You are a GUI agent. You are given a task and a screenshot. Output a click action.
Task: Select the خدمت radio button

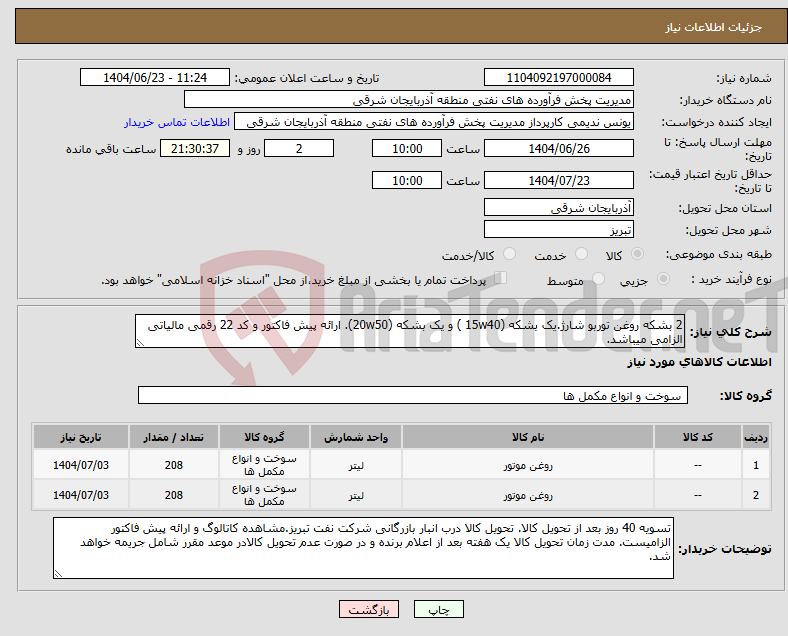click(581, 254)
